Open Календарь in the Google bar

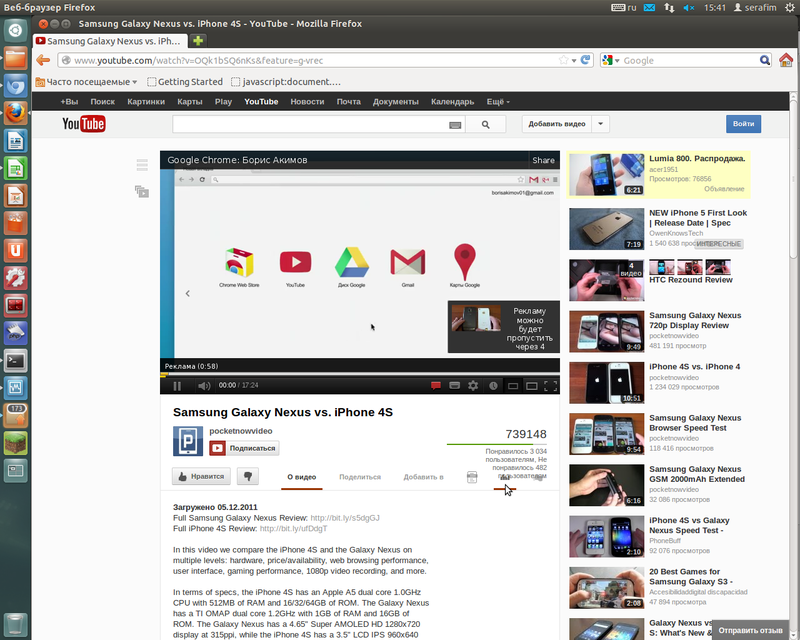pos(453,102)
